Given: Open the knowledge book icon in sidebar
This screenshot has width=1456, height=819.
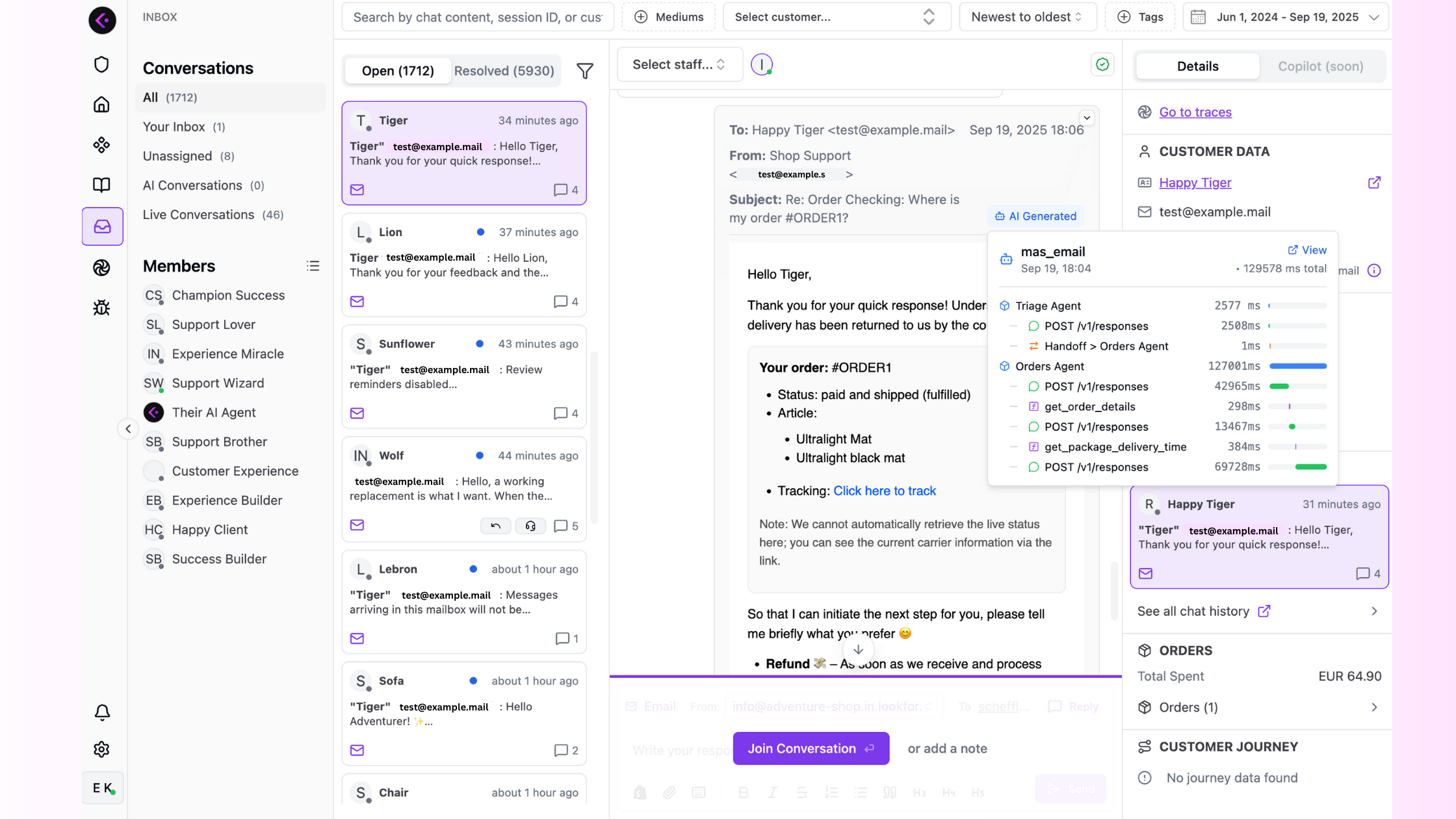Looking at the screenshot, I should click(101, 185).
